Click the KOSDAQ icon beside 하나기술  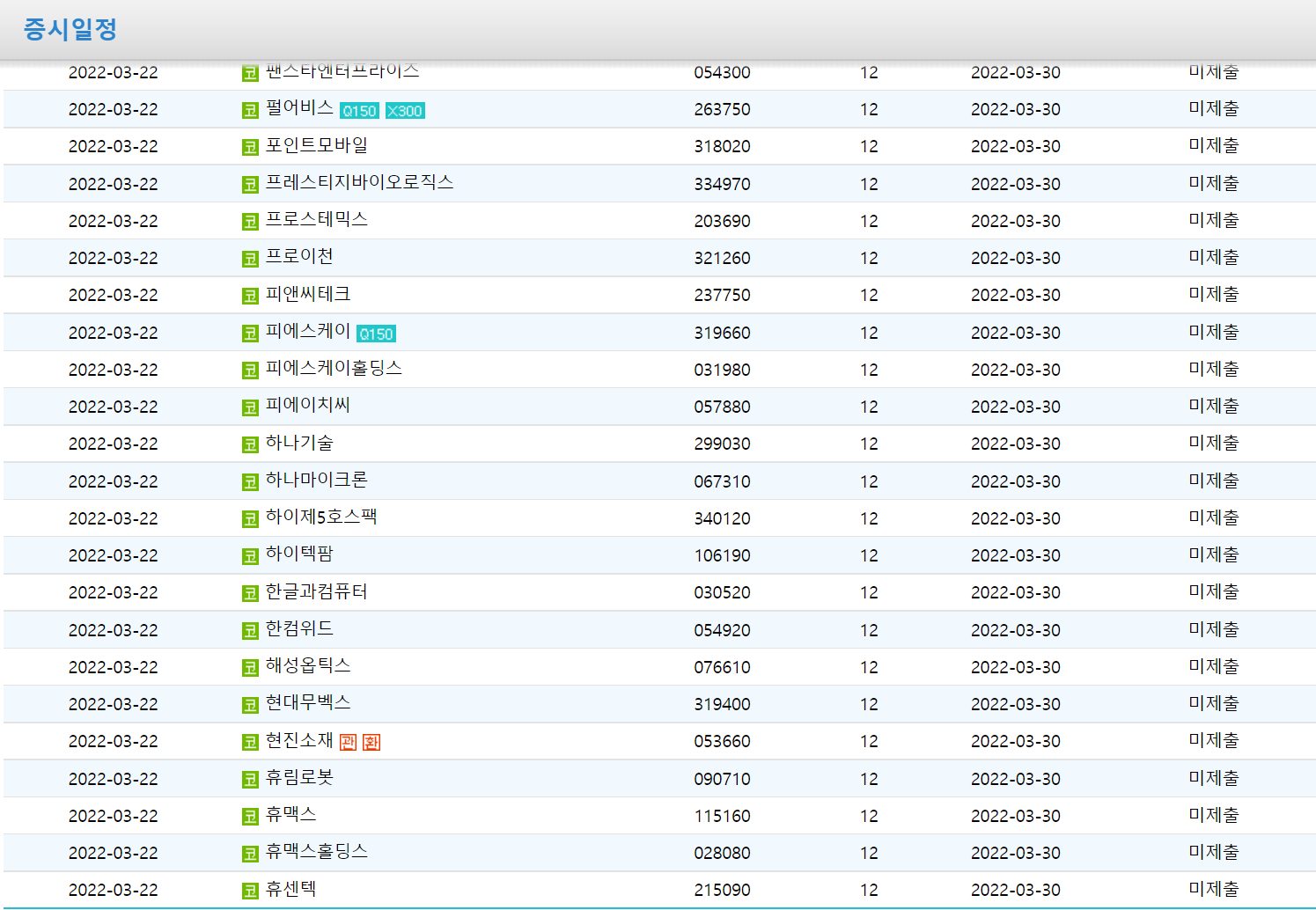250,444
